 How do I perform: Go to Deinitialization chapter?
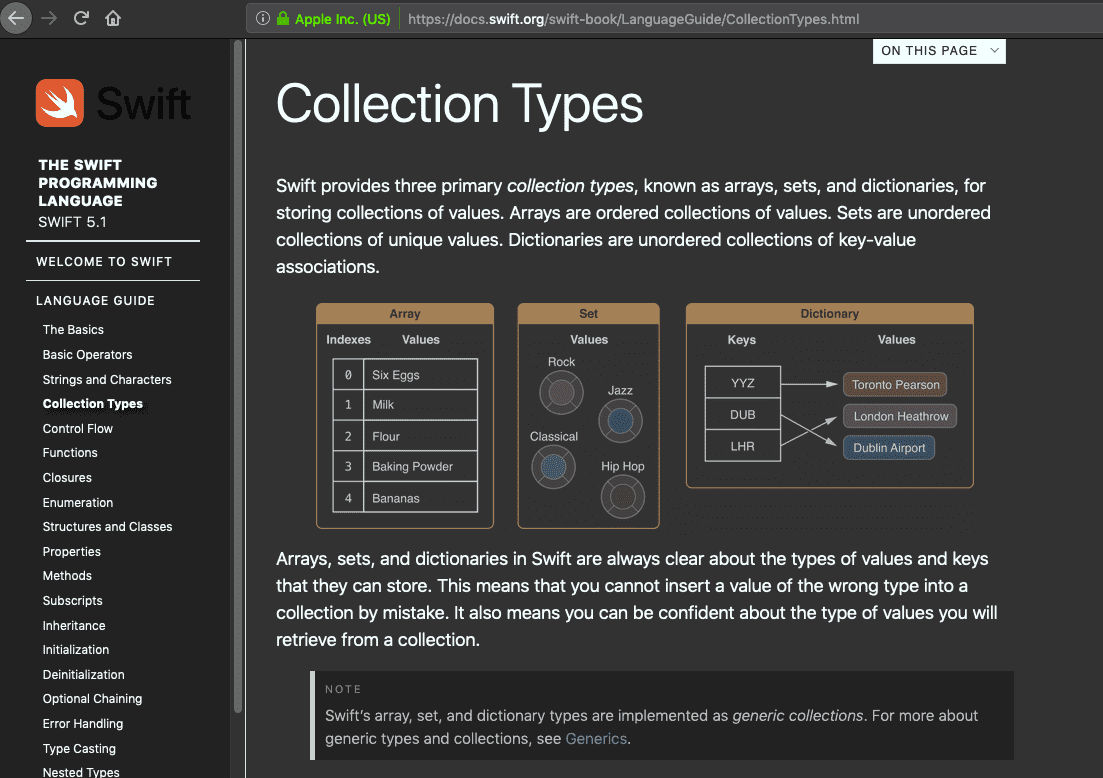(83, 675)
